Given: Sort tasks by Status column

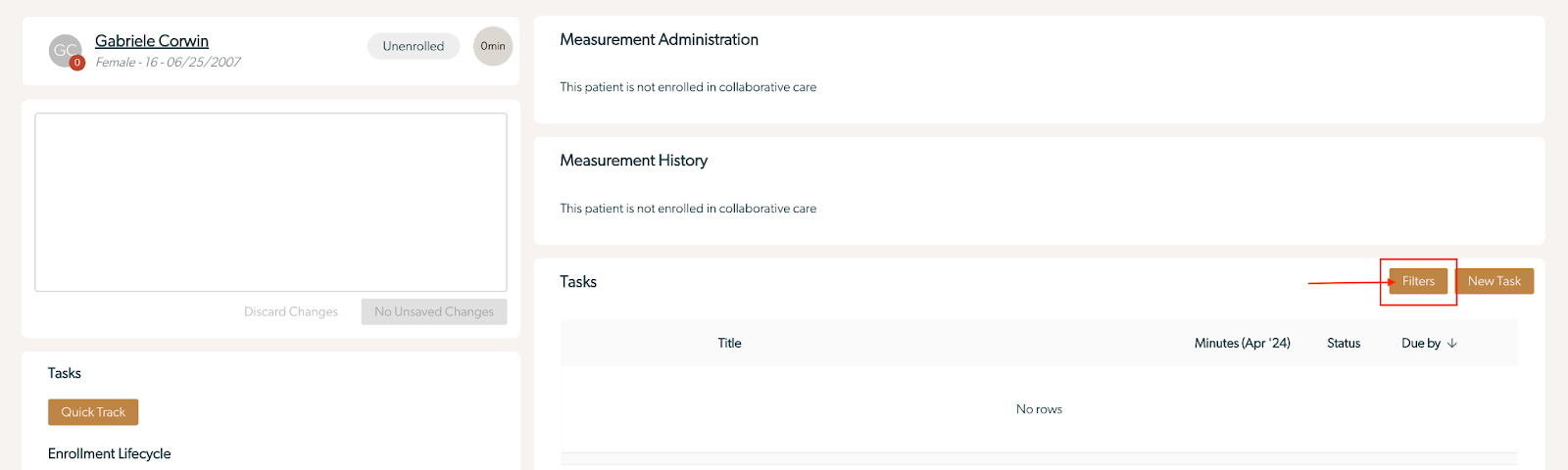Looking at the screenshot, I should pyautogui.click(x=1344, y=344).
